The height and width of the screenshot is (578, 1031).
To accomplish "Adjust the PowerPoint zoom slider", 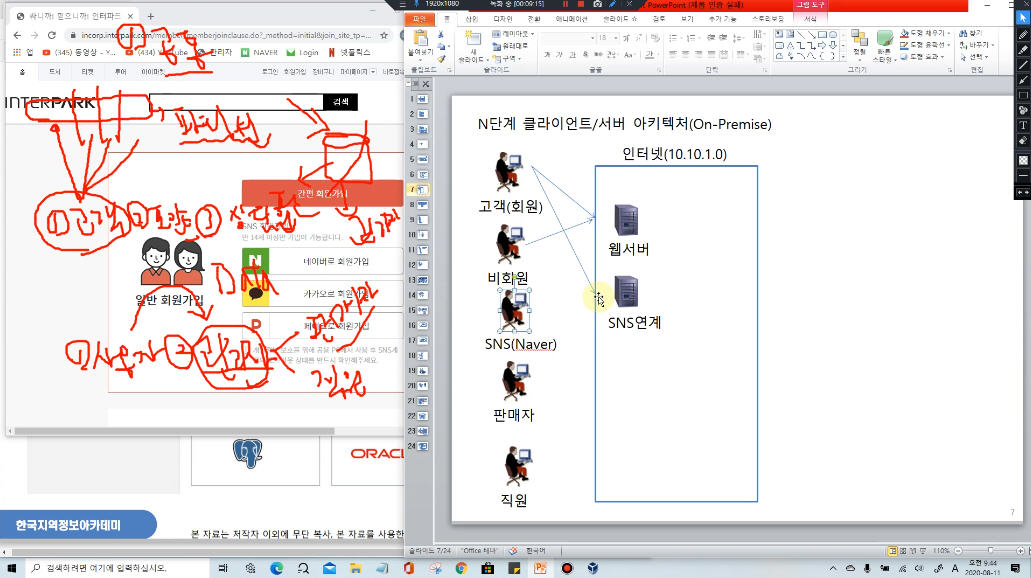I will coord(990,550).
